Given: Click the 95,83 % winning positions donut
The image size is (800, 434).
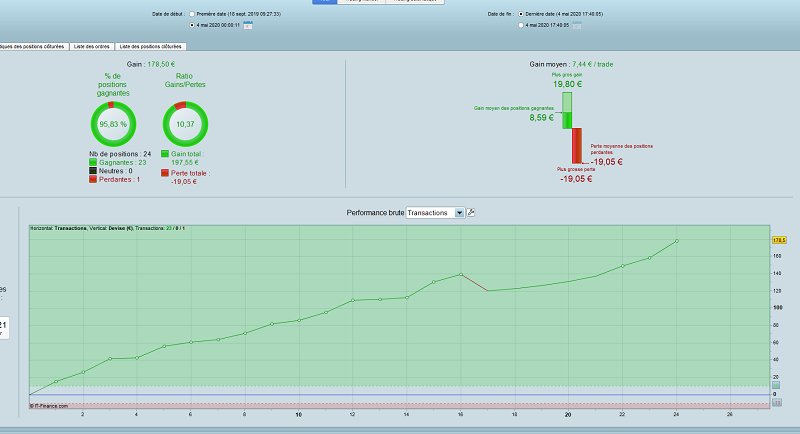Looking at the screenshot, I should [x=113, y=124].
